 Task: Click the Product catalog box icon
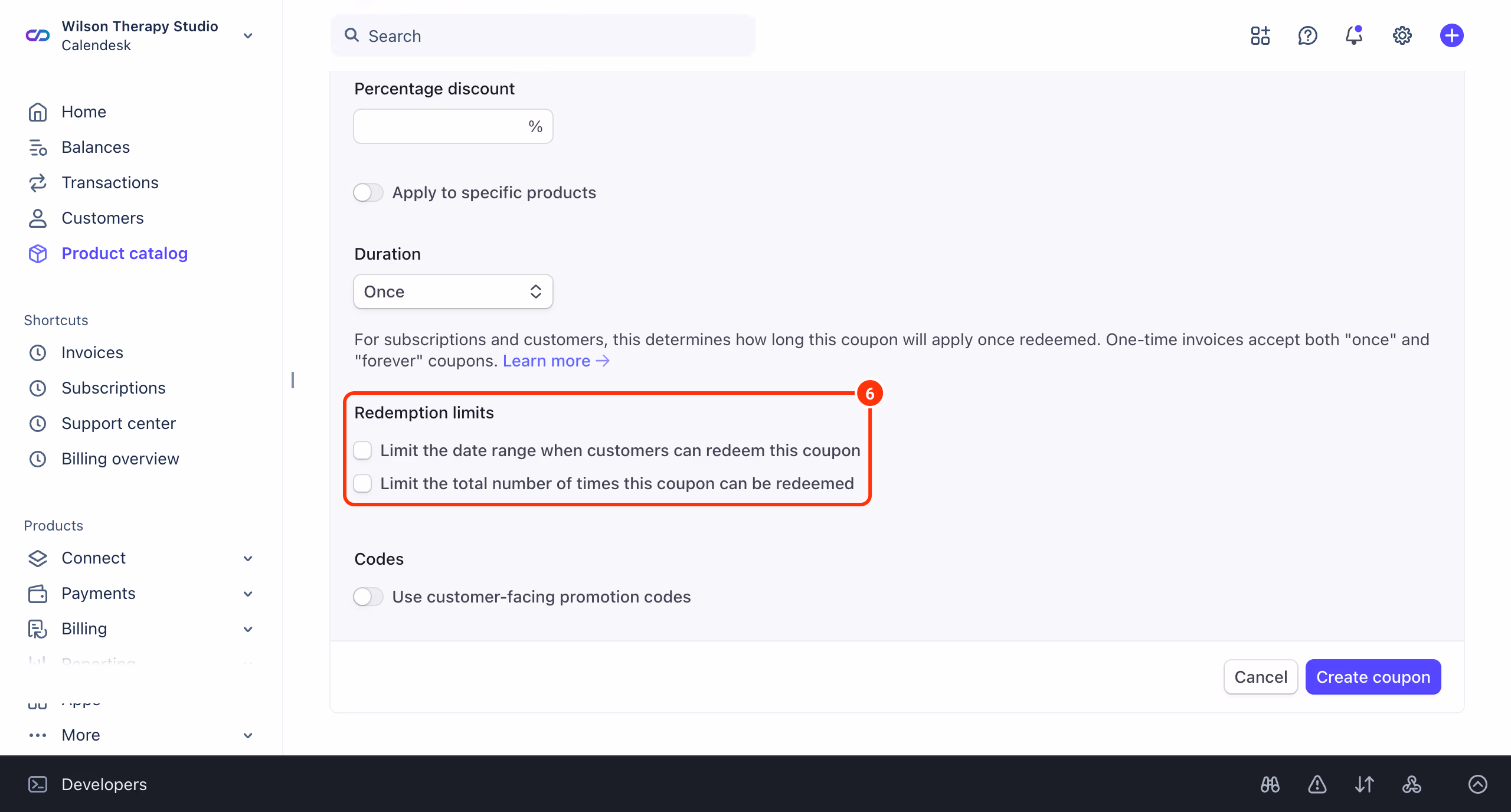tap(38, 254)
